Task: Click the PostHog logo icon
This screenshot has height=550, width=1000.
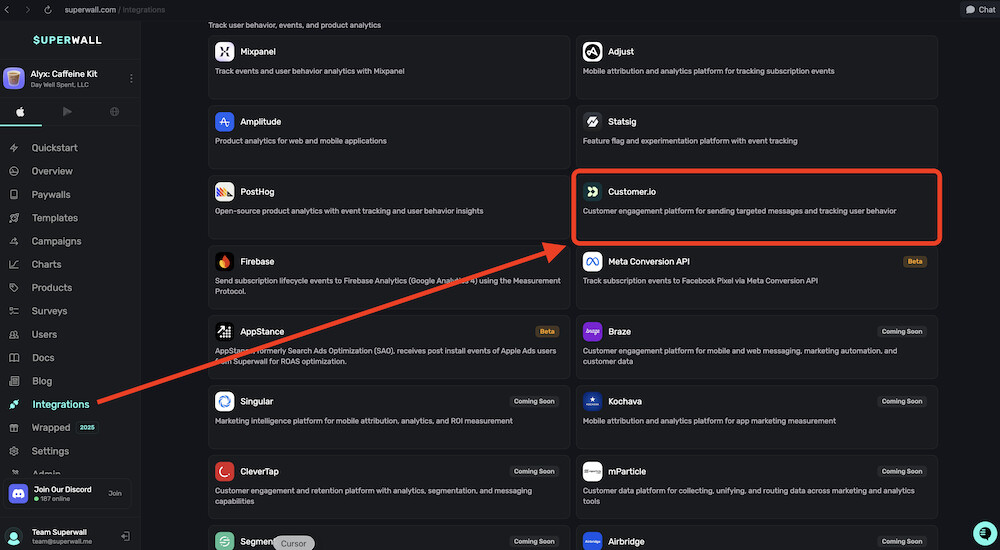Action: coord(224,192)
